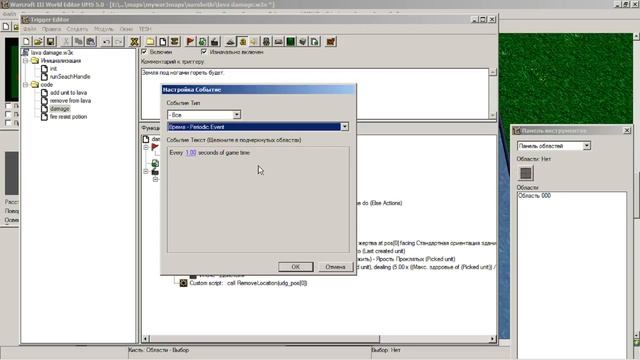
Task: Open the Правка menu
Action: tap(51, 29)
